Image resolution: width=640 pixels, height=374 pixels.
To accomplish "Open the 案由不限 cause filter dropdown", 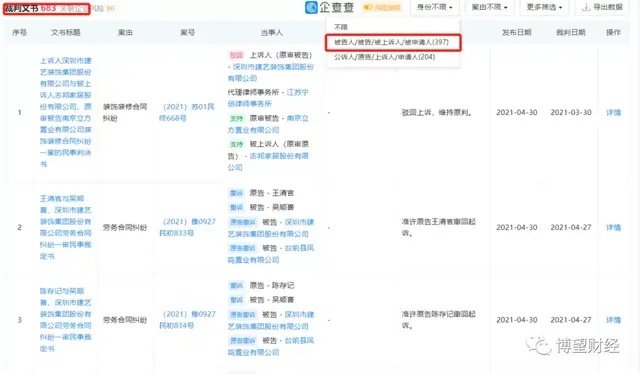I will (489, 7).
